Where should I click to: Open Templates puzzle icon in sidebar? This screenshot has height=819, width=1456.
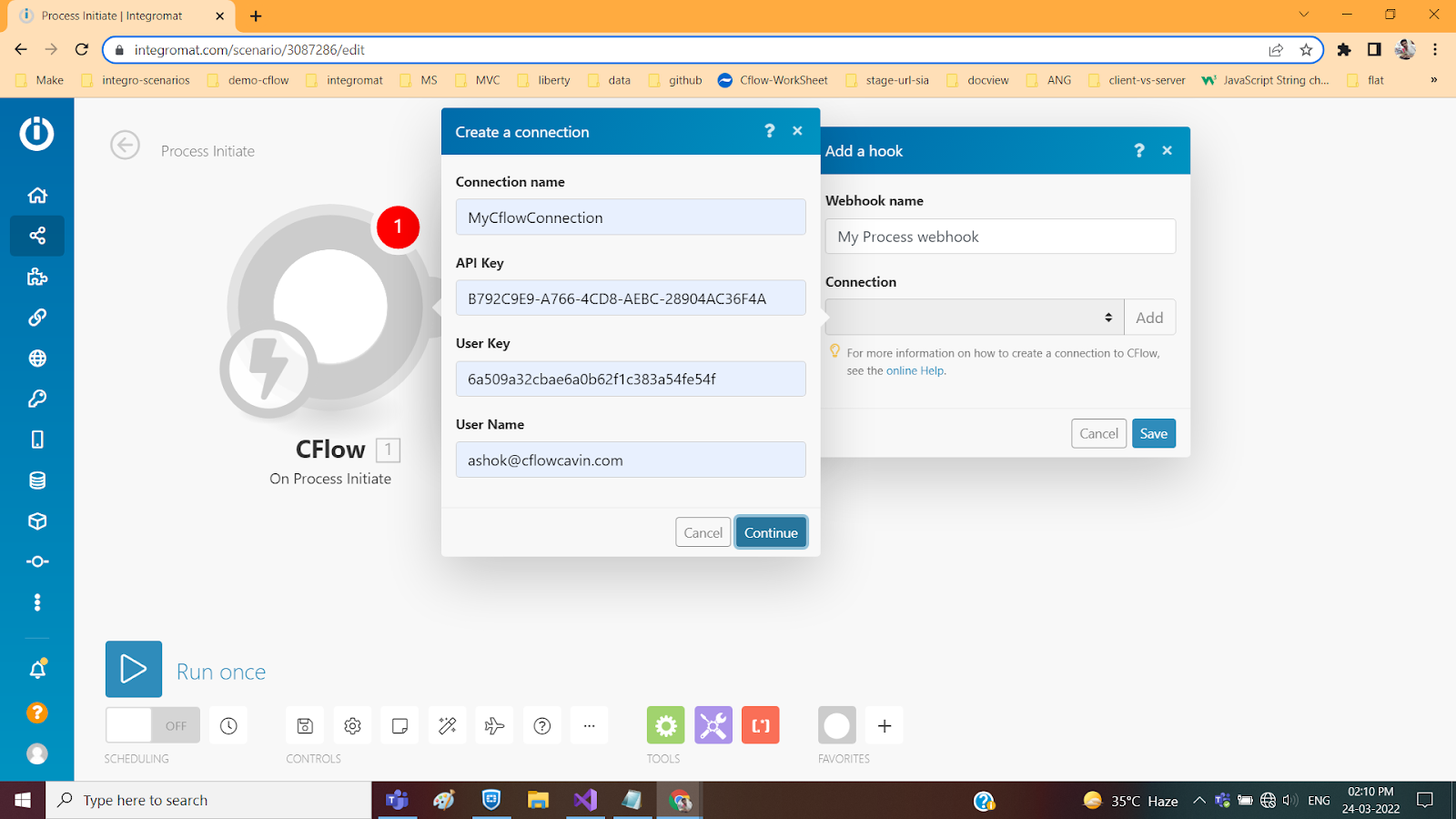tap(37, 277)
